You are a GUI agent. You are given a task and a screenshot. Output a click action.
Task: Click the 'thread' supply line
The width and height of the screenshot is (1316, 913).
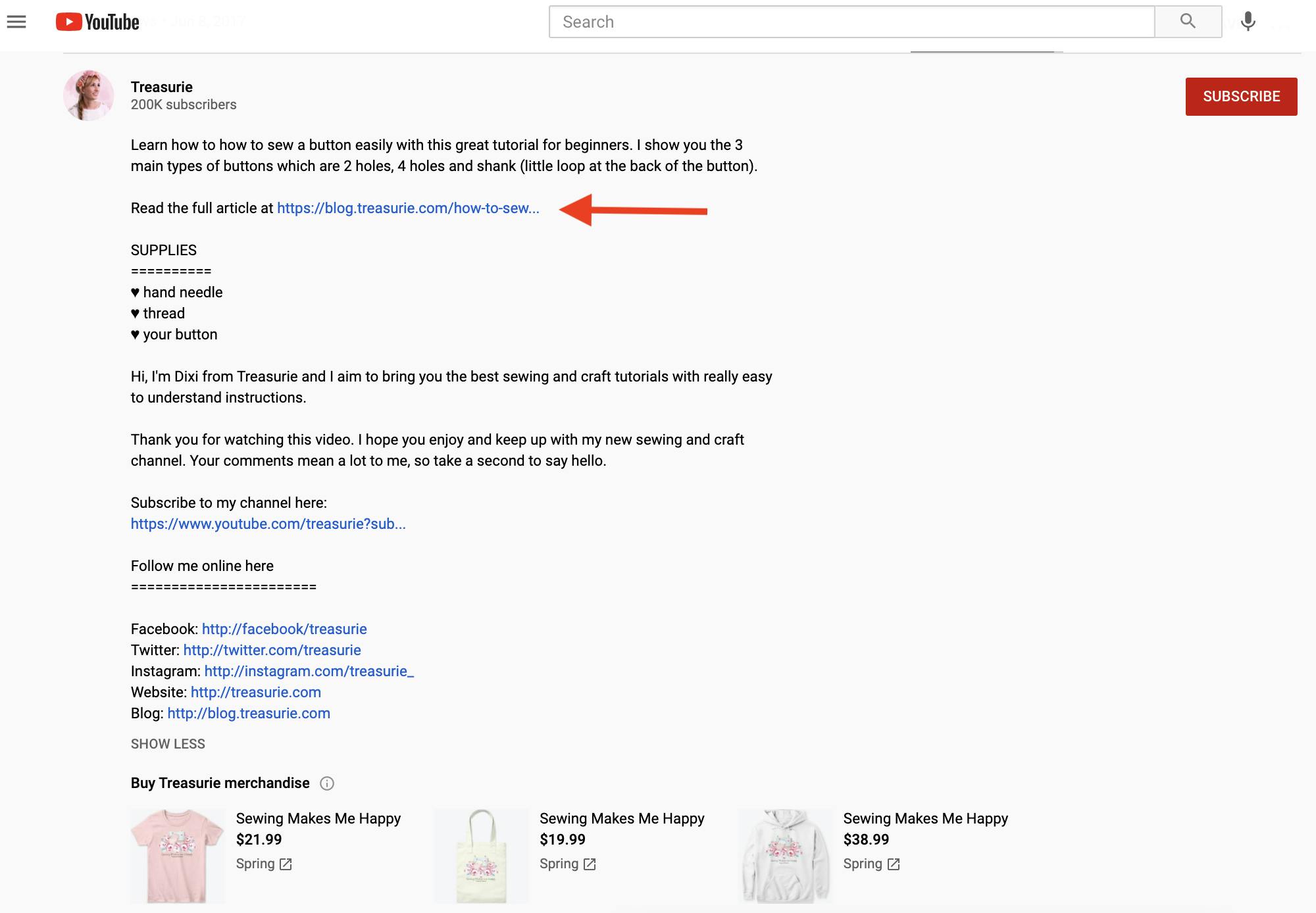click(x=158, y=313)
